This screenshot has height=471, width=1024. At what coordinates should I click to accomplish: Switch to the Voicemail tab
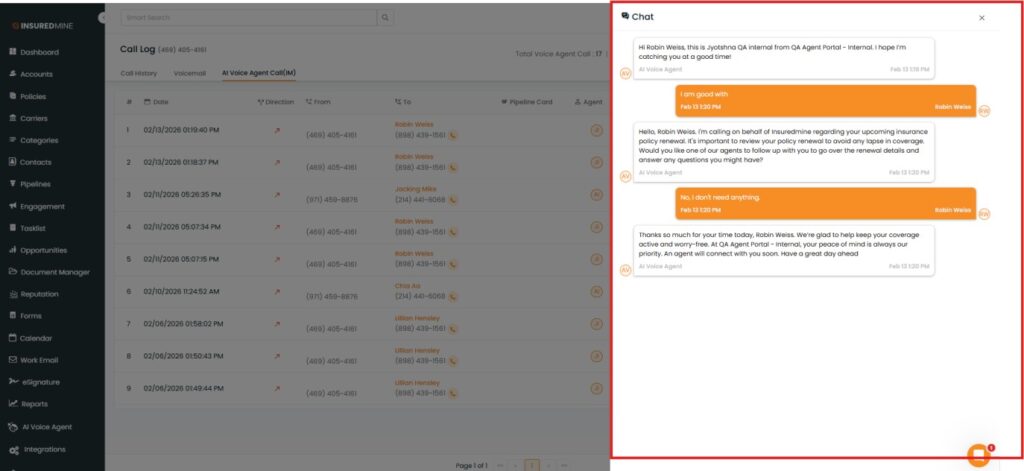click(189, 73)
